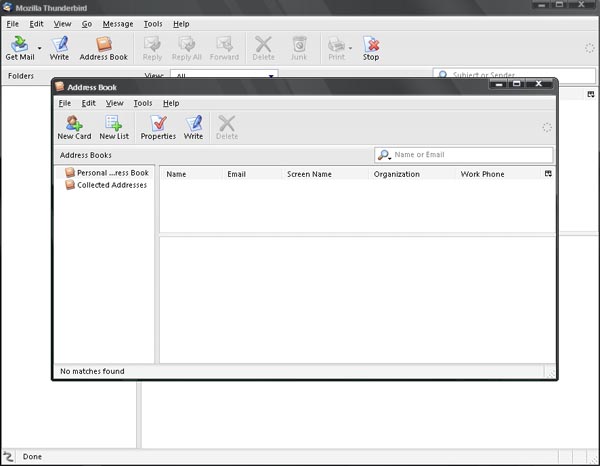
Task: Open the Go menu
Action: (87, 24)
